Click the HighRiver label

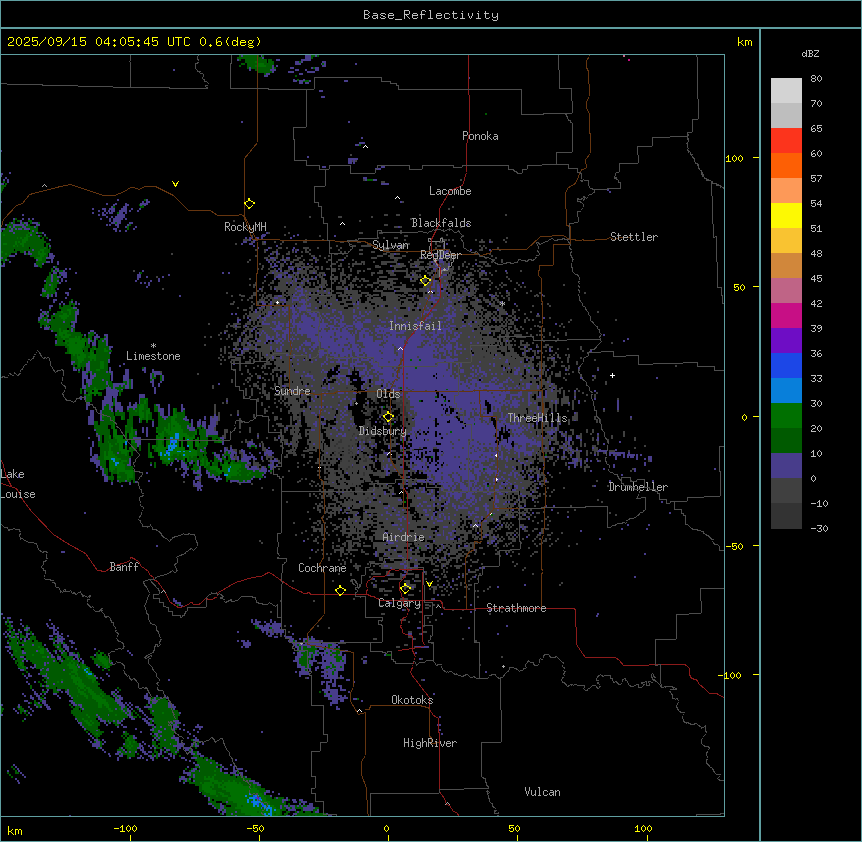tap(430, 743)
